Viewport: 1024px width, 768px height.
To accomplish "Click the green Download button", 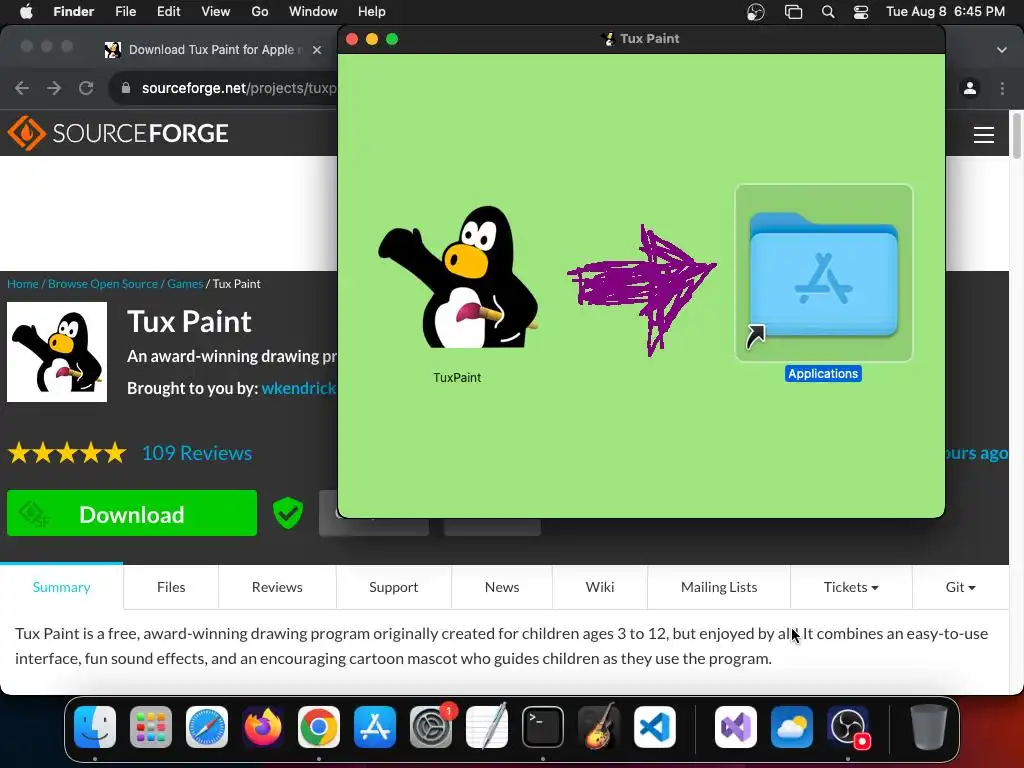I will [132, 513].
